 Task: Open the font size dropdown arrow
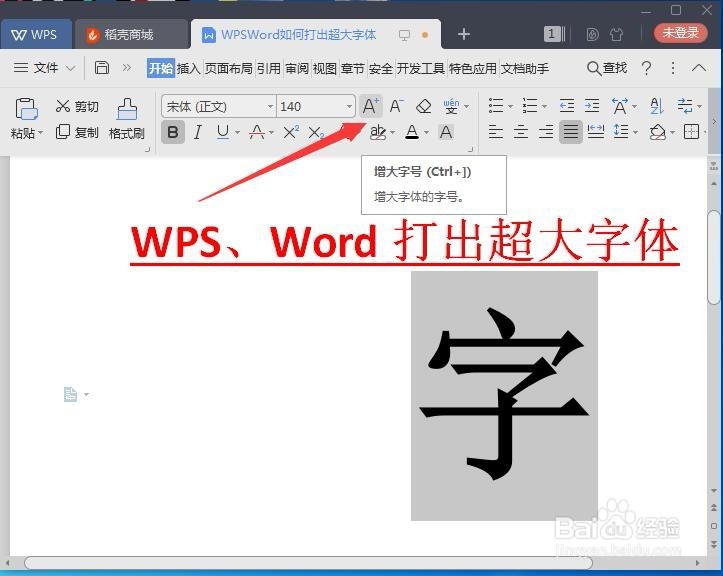pos(349,107)
